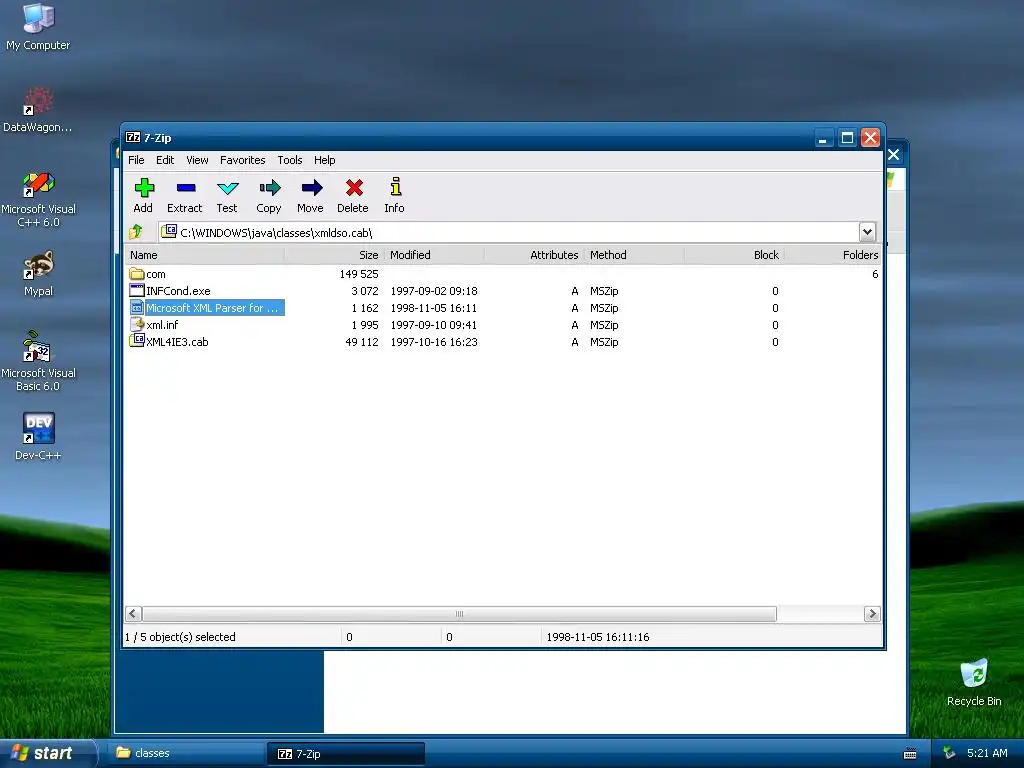This screenshot has height=768, width=1024.
Task: Open the Favorites menu
Action: (x=242, y=160)
